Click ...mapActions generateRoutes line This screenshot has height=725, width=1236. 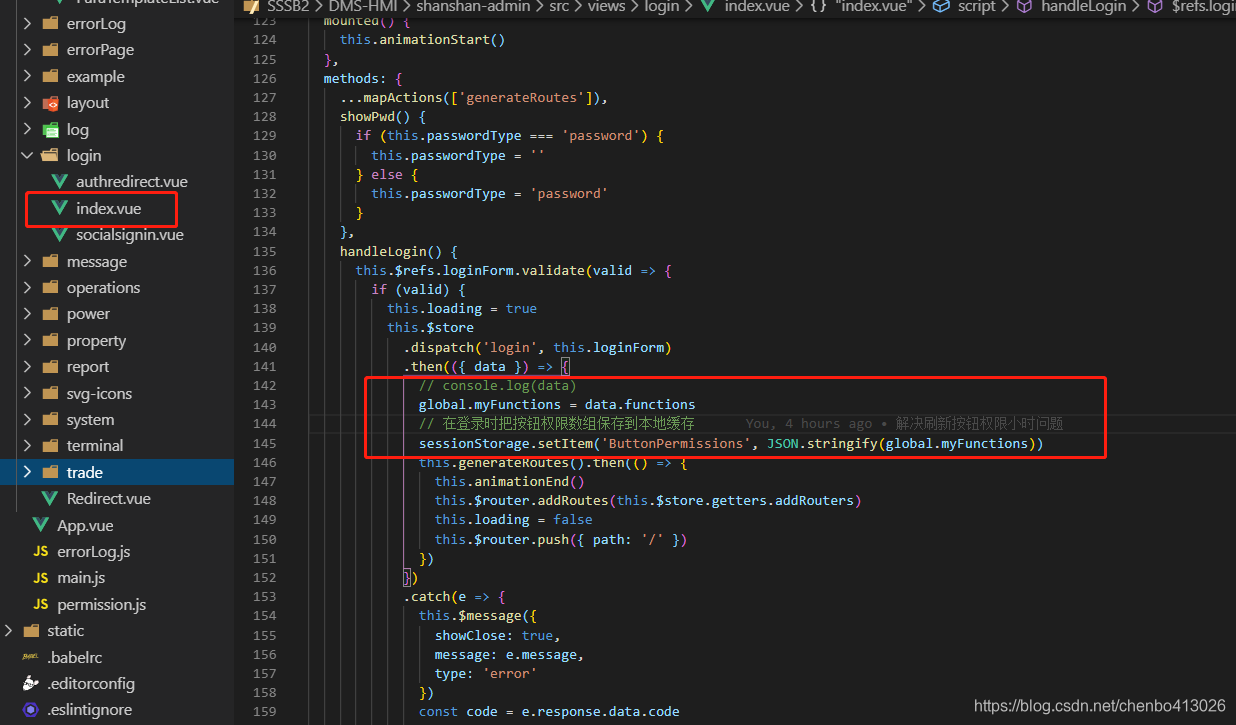pyautogui.click(x=474, y=97)
